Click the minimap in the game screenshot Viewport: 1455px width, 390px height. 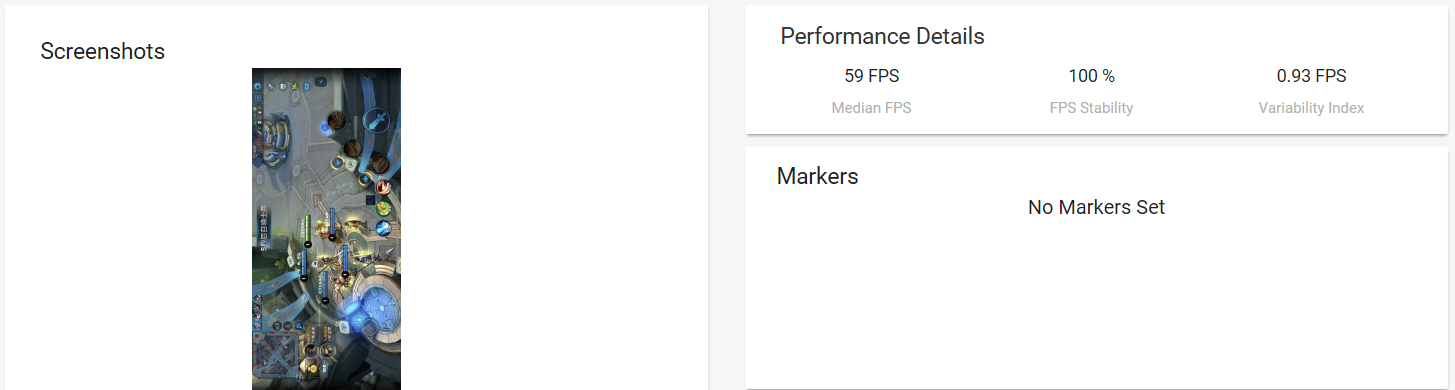coord(276,354)
